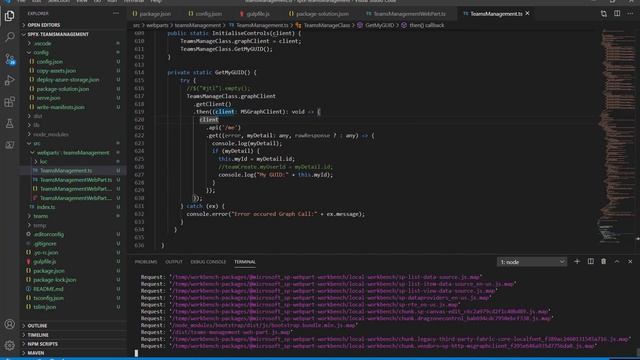Split the terminal panel
This screenshot has height=360, width=640.
coord(590,262)
